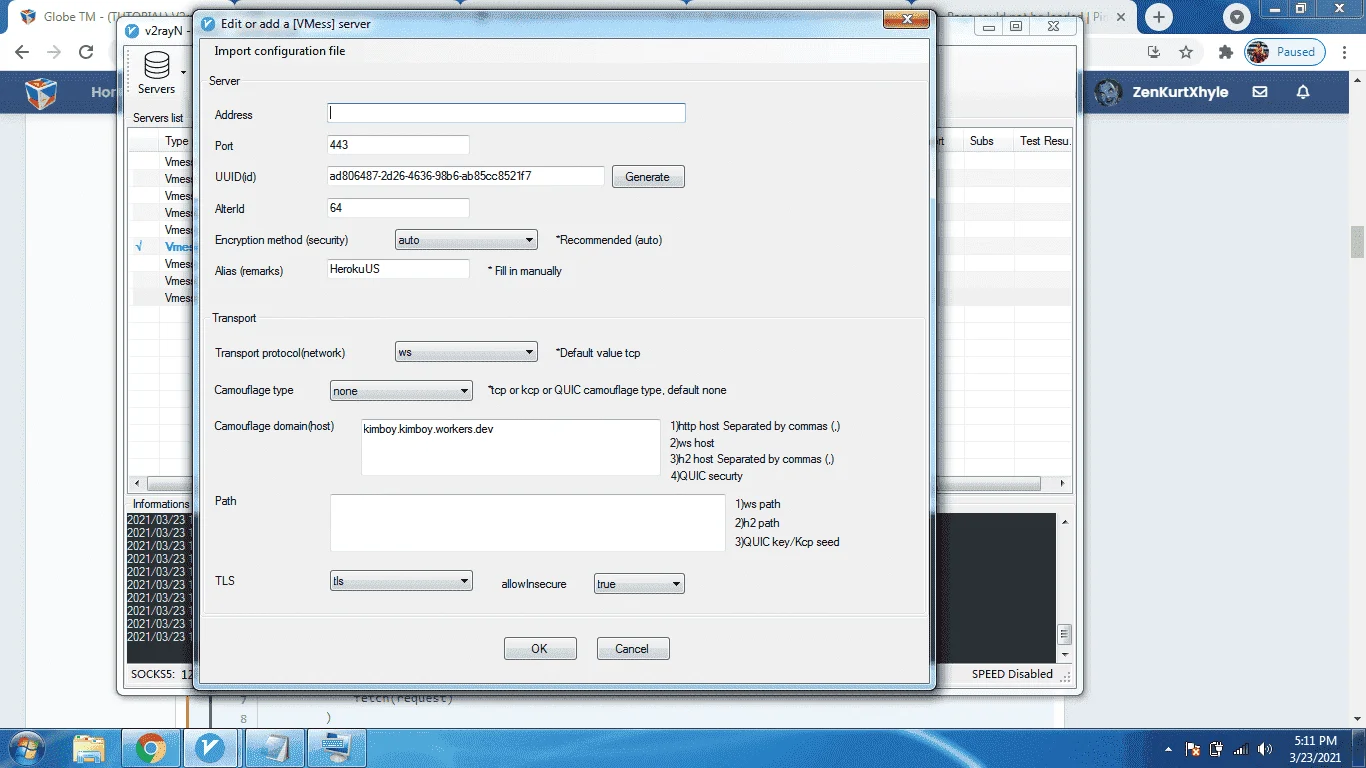
Task: Click the website cube logo
Action: 41,92
